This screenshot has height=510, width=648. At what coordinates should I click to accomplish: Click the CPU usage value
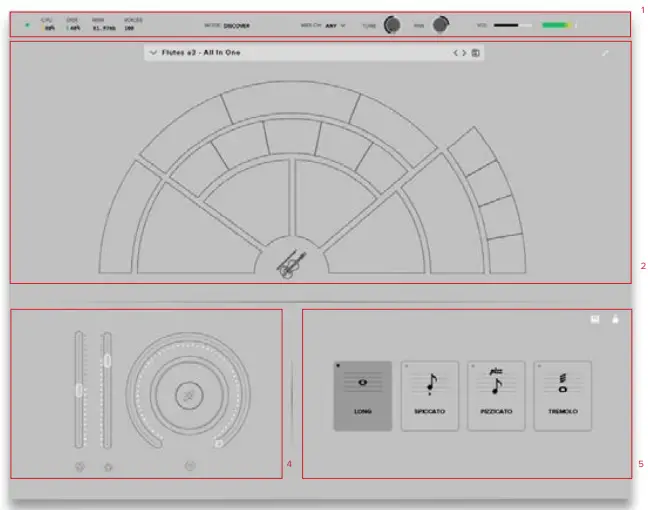coord(49,29)
